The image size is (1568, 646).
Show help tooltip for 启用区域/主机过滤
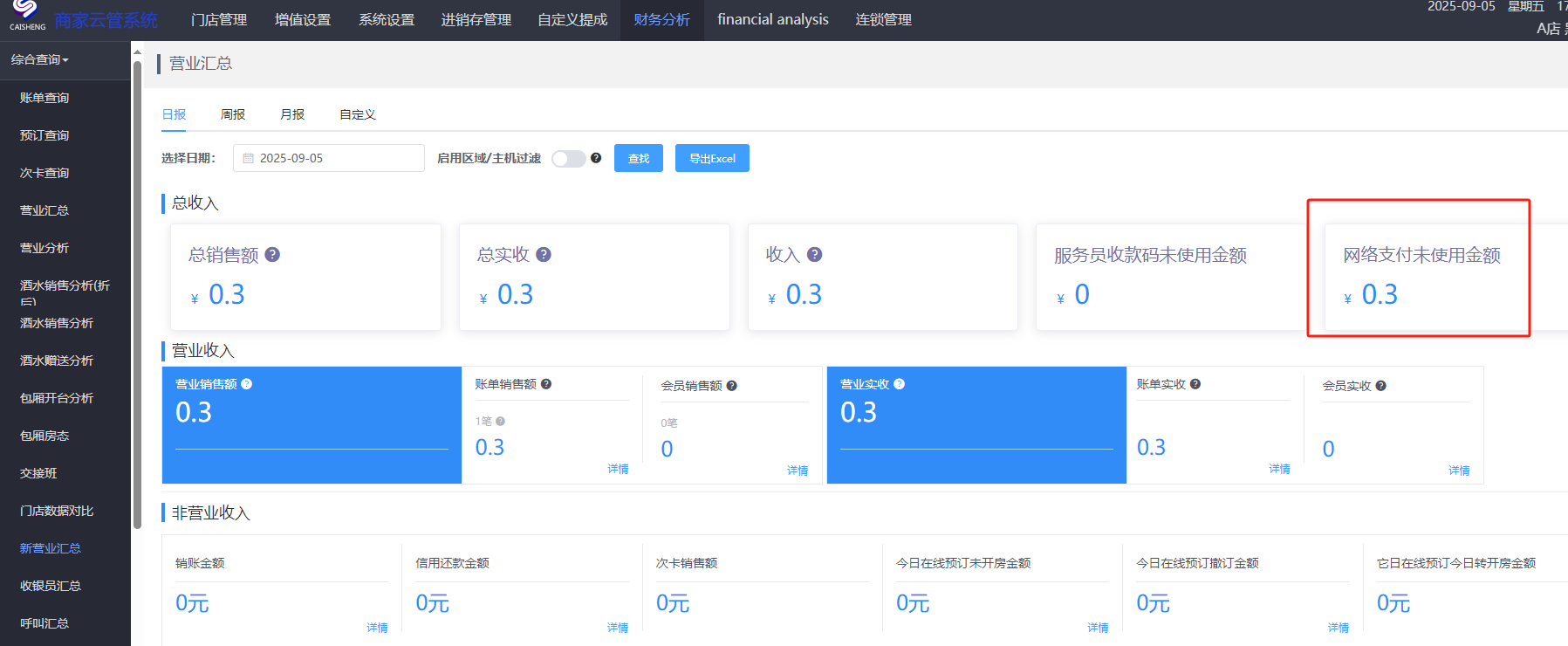coord(596,158)
